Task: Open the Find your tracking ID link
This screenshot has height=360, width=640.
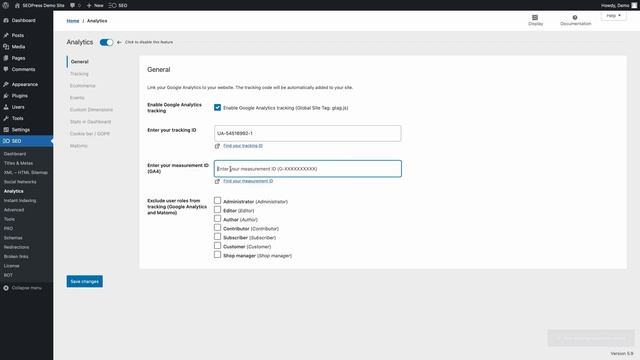Action: point(243,146)
